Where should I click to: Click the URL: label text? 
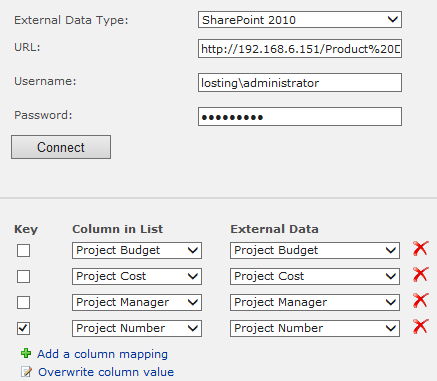coord(27,47)
